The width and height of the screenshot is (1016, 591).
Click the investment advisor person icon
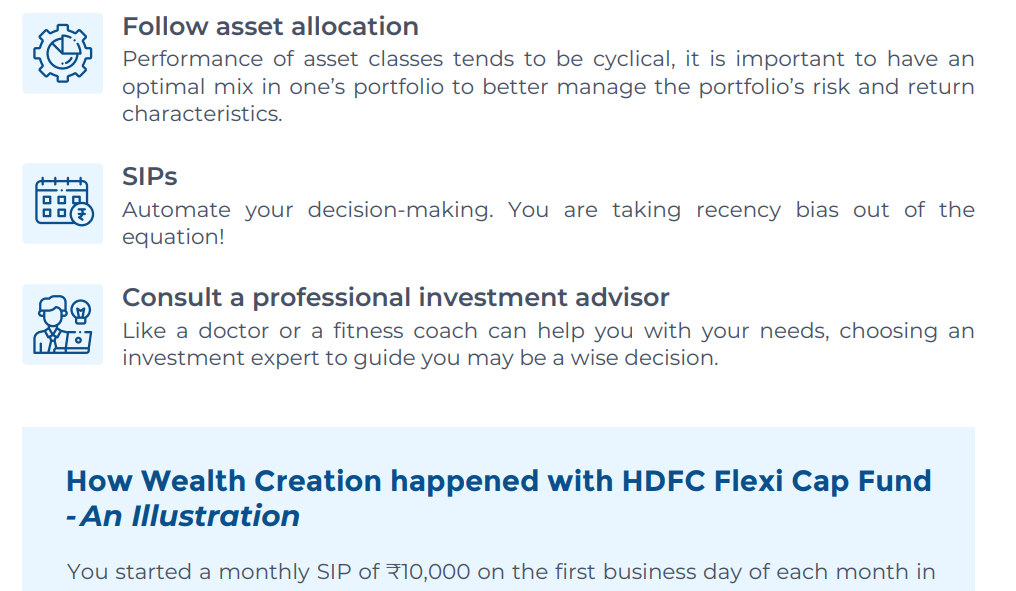62,324
